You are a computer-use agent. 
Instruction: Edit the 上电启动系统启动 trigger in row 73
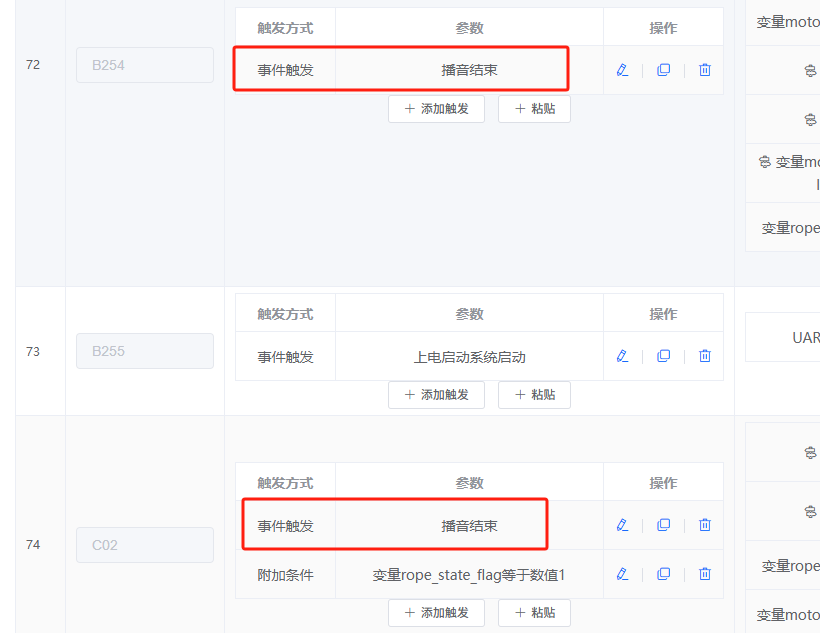[623, 355]
